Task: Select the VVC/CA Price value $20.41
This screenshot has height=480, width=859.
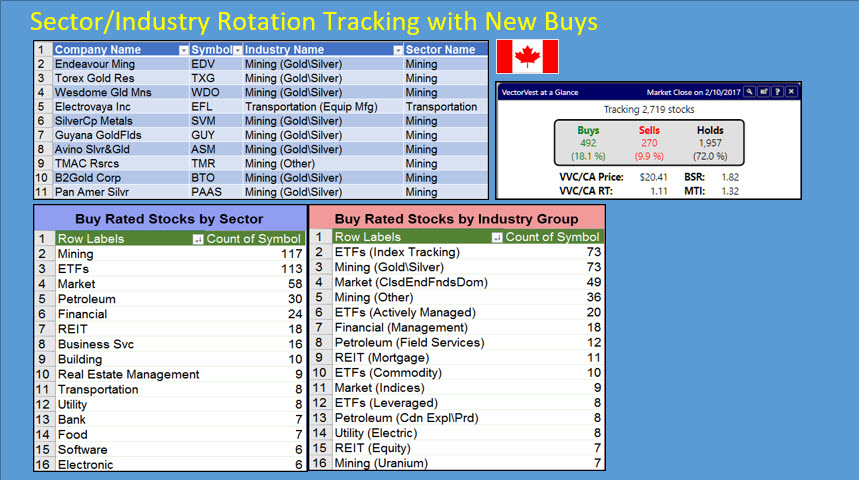Action: point(653,177)
